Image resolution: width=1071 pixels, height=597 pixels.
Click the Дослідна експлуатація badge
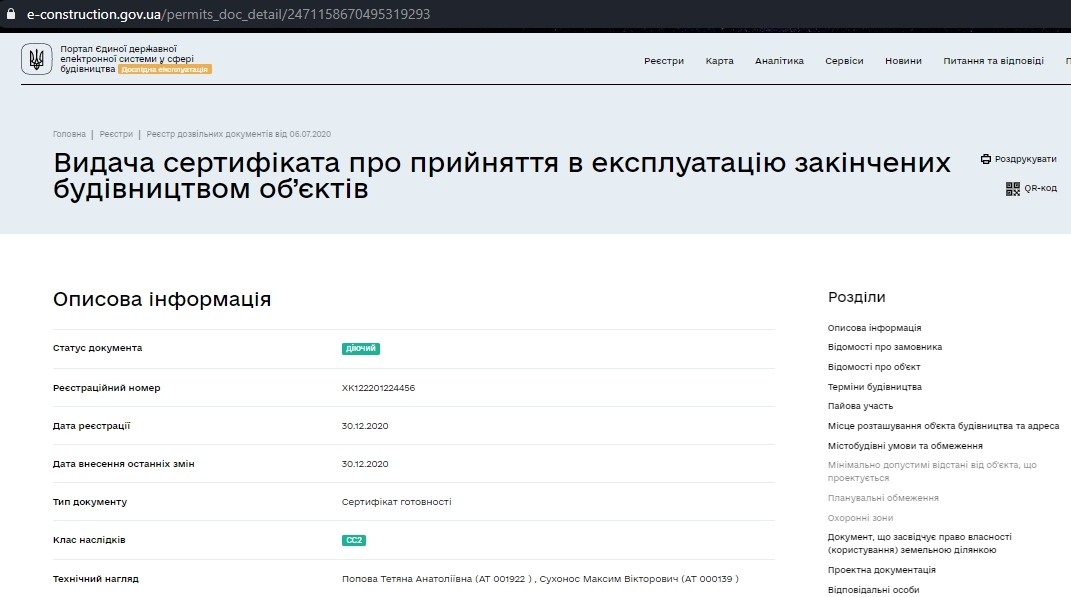click(165, 69)
